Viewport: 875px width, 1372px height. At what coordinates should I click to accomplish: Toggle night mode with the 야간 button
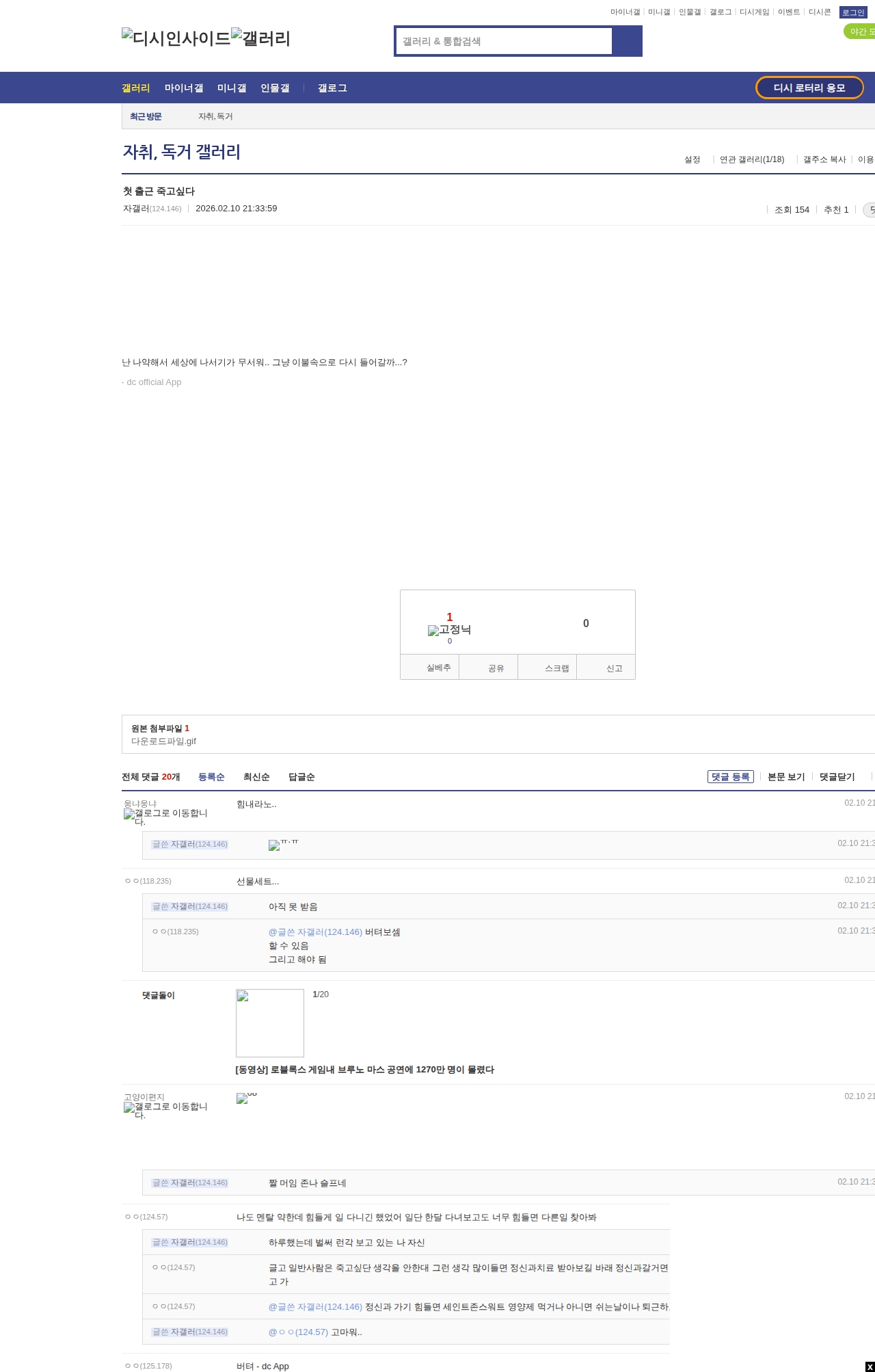[x=859, y=31]
